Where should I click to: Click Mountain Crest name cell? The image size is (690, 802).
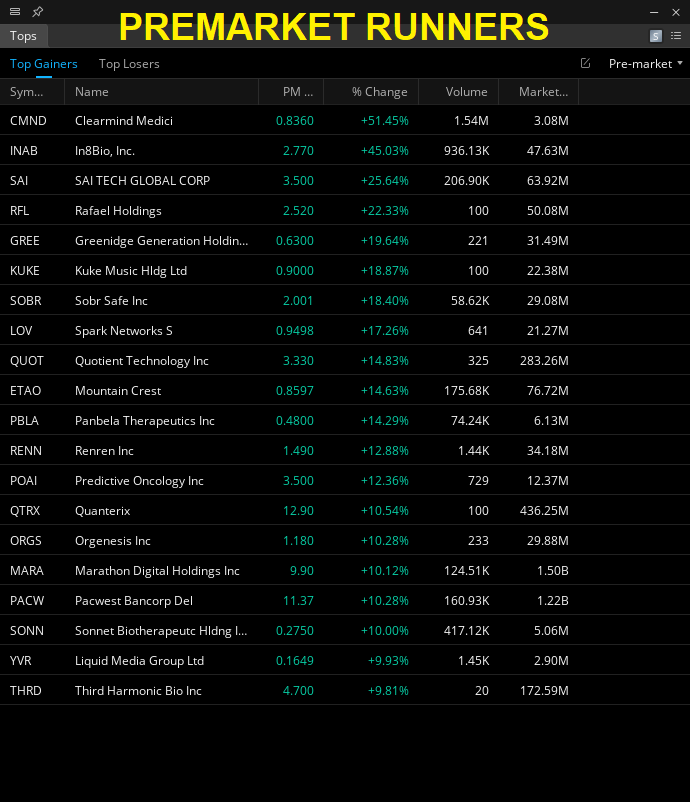click(118, 391)
